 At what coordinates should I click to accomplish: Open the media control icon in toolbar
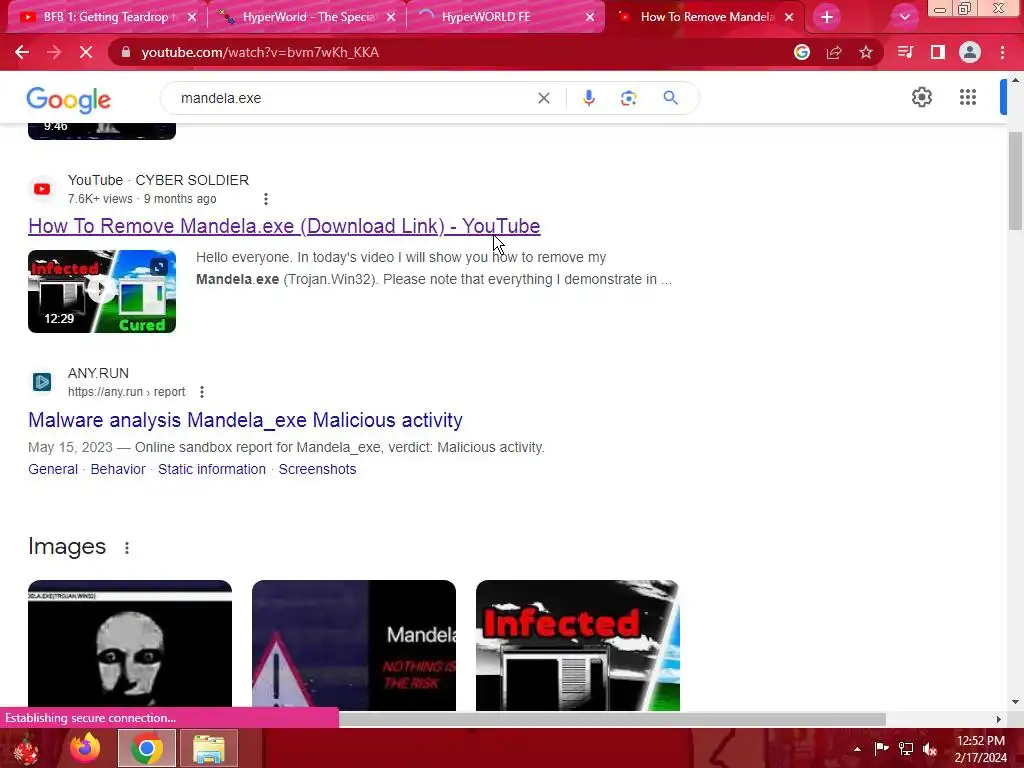tap(905, 52)
